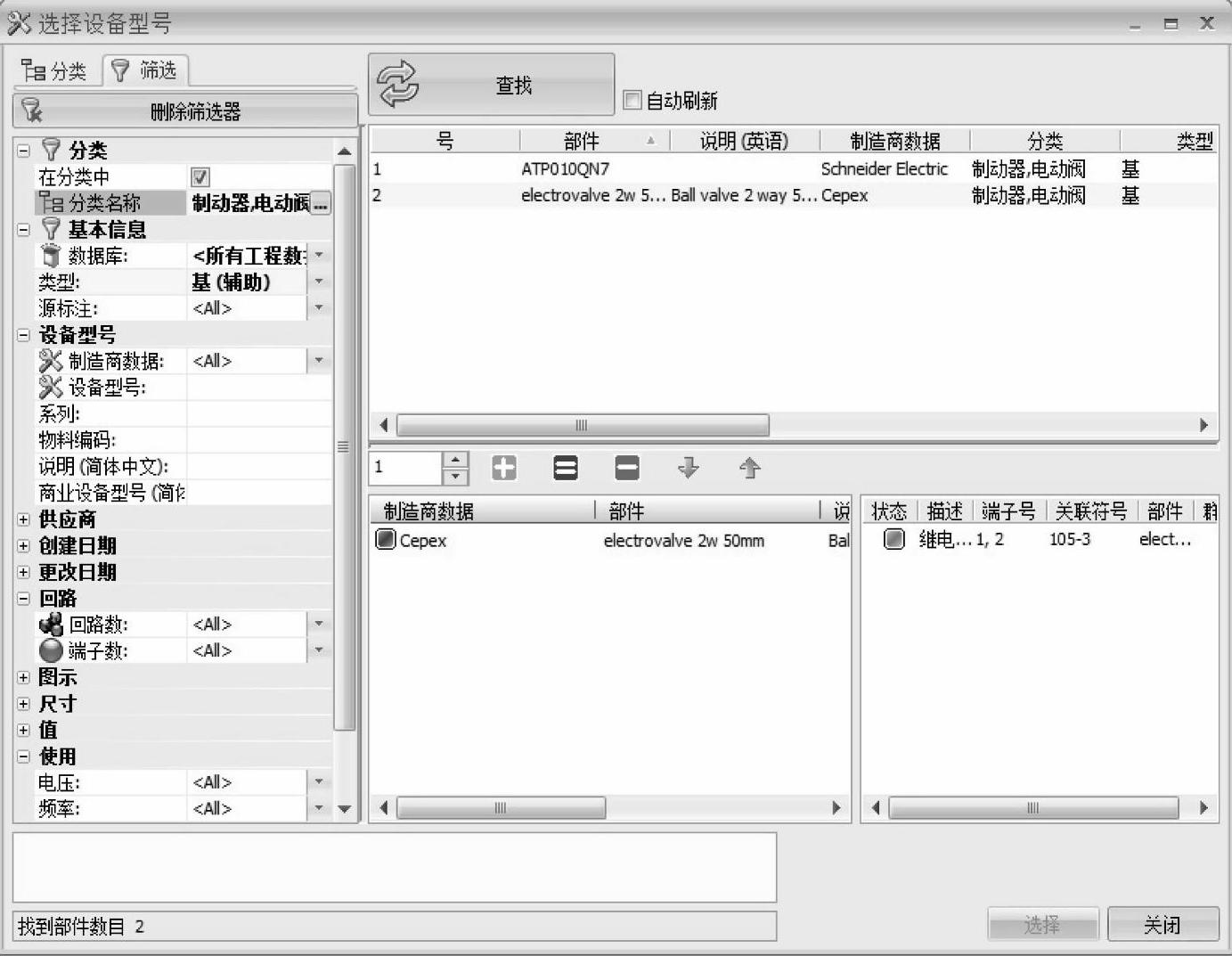Click the 选择设备型号 title bar tools icon
The height and width of the screenshot is (956, 1232).
[x=19, y=23]
